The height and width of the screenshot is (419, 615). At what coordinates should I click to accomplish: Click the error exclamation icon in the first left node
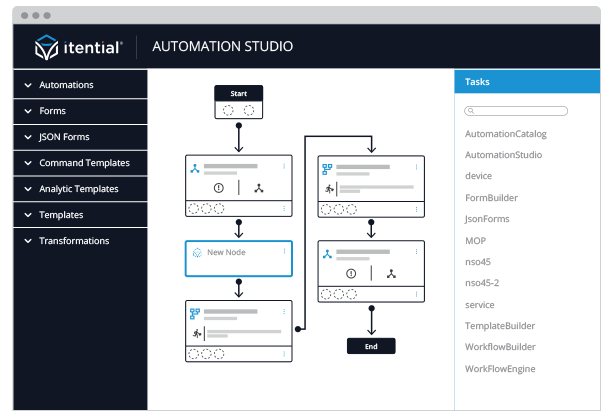tap(218, 188)
